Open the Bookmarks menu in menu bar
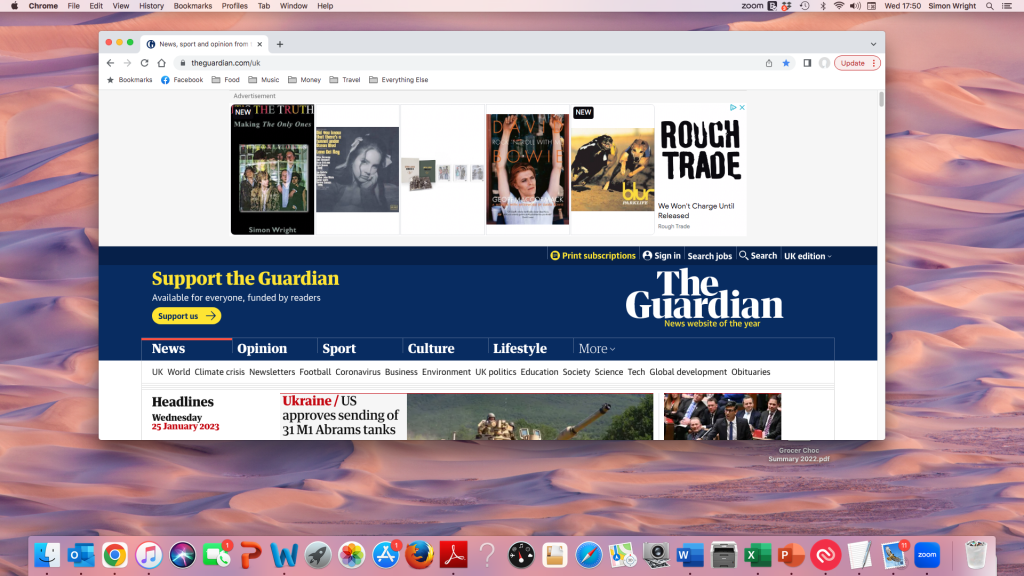 (x=192, y=6)
